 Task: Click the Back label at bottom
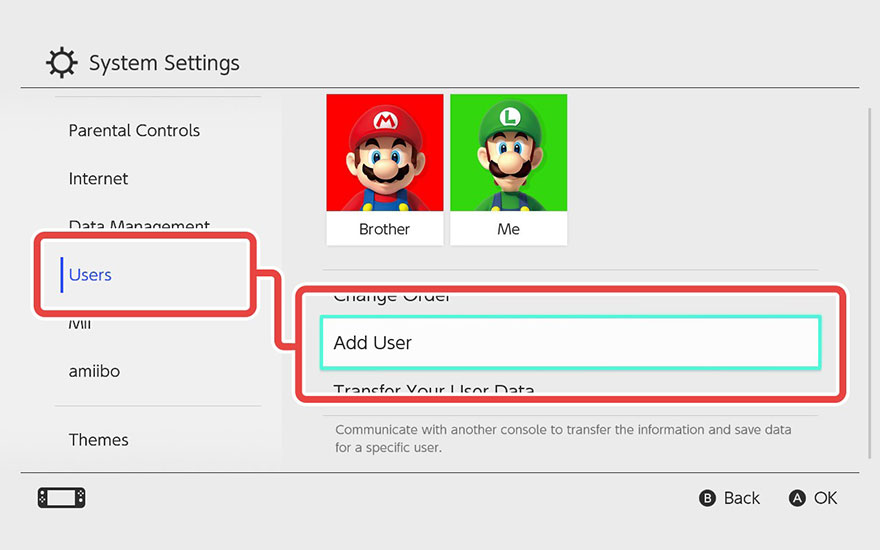pyautogui.click(x=741, y=498)
